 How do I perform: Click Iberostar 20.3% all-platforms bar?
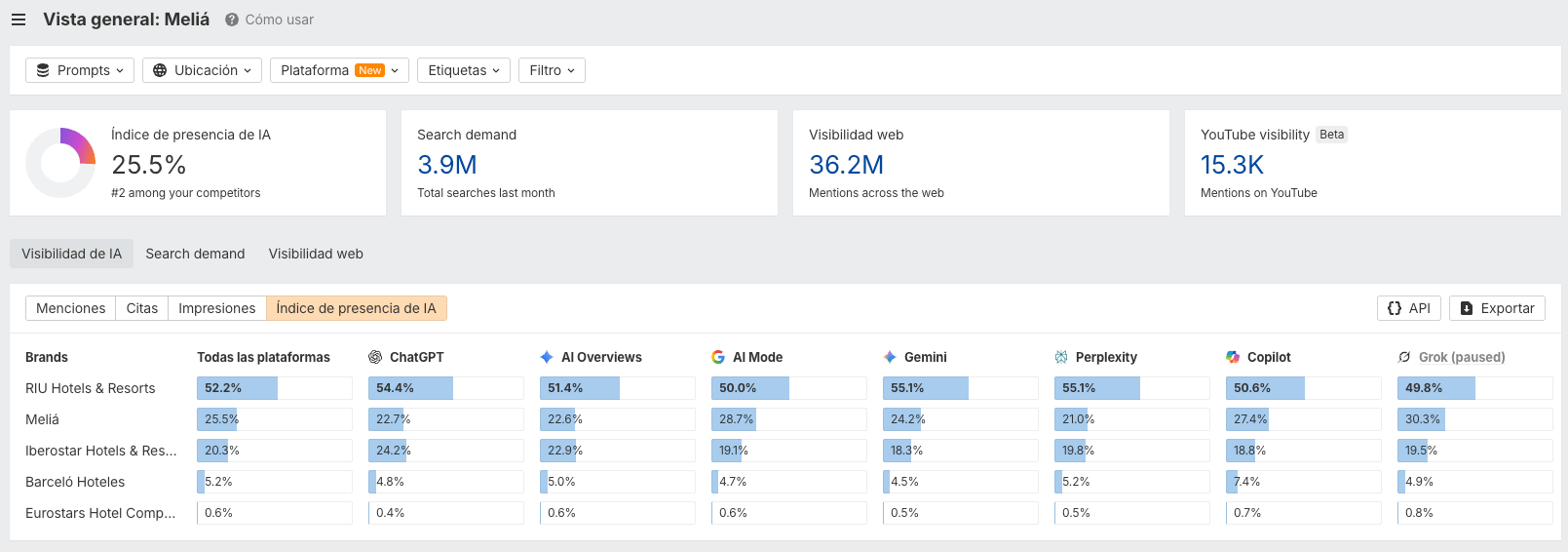click(275, 451)
